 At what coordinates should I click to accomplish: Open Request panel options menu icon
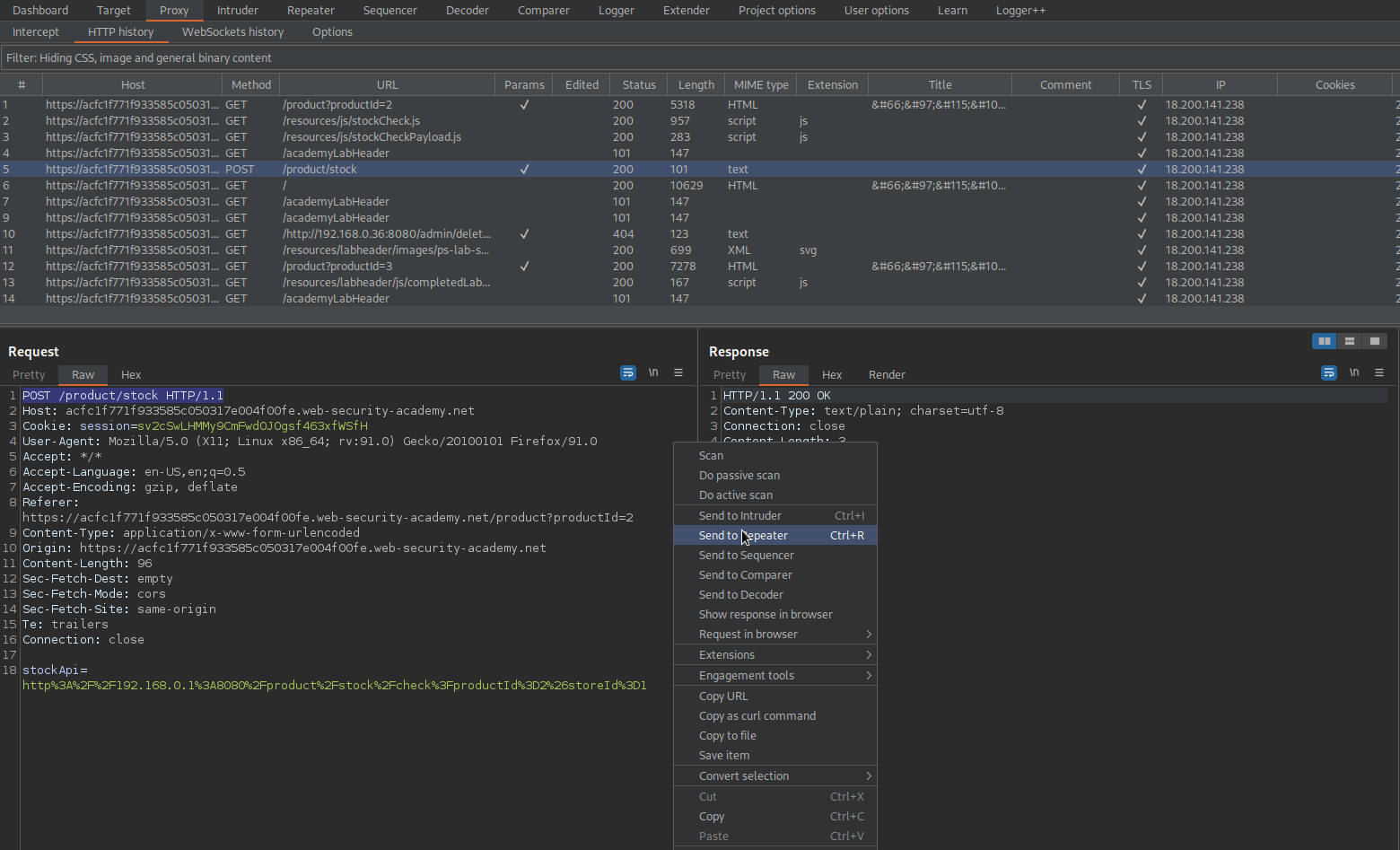tap(678, 372)
